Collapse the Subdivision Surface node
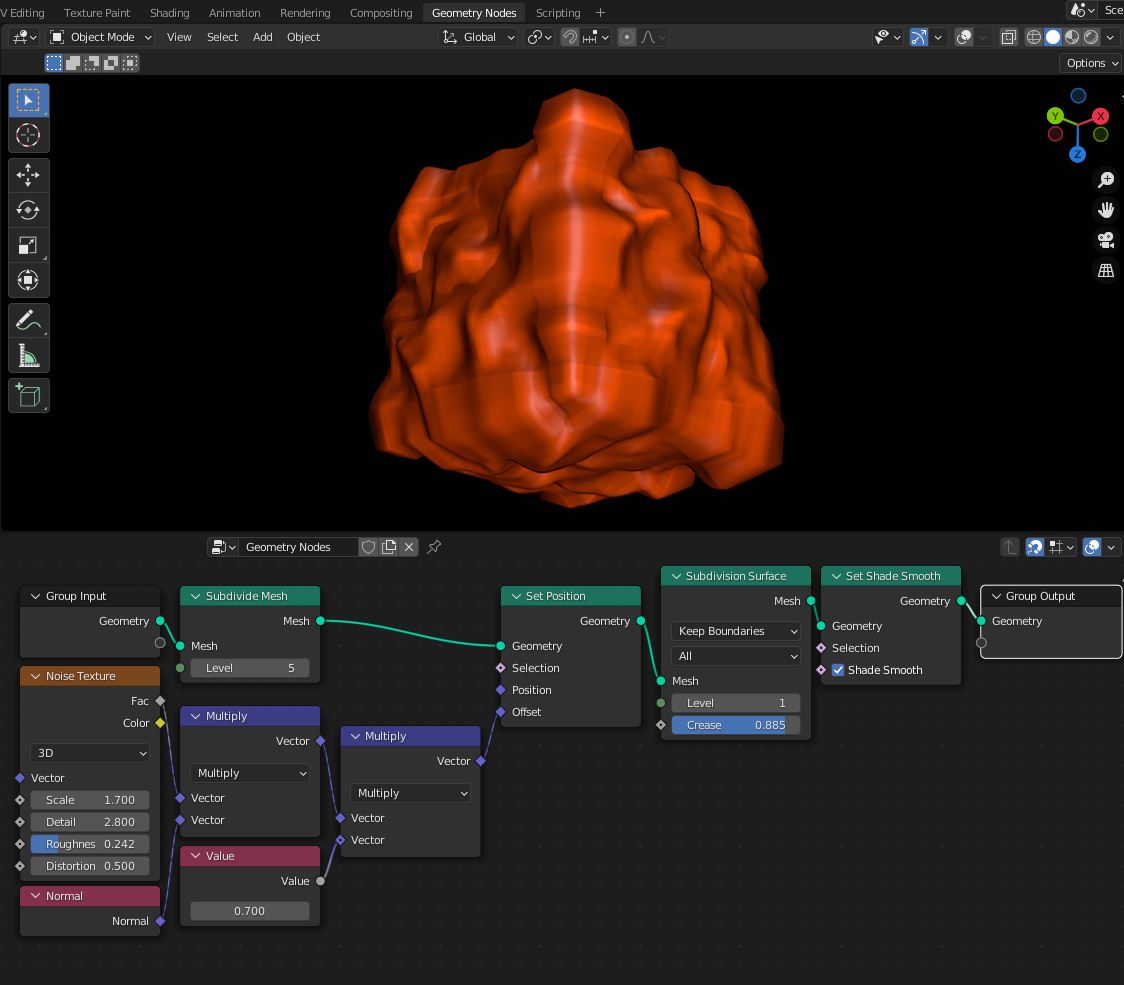This screenshot has height=985, width=1124. (x=676, y=576)
